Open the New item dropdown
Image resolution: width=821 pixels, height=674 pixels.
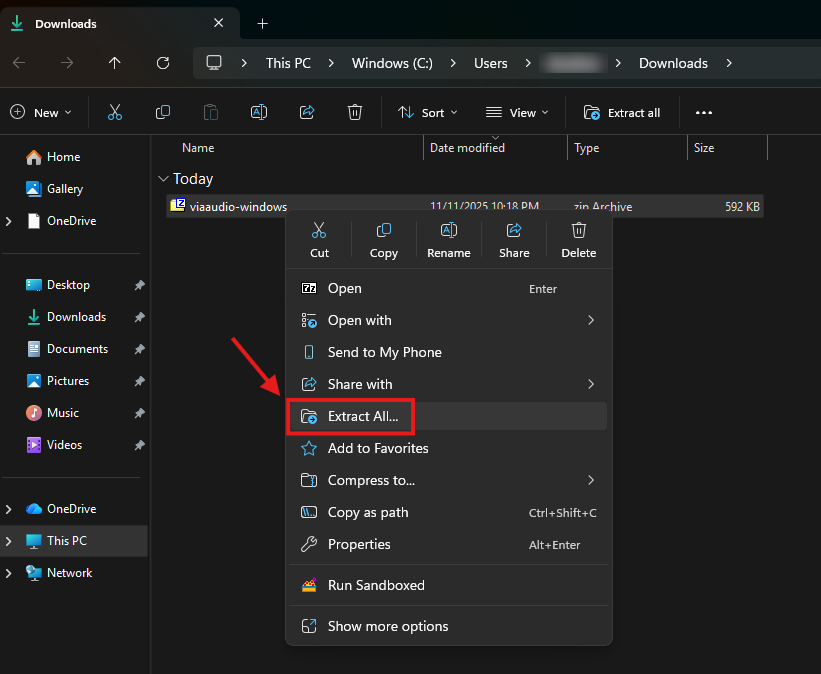pos(42,113)
